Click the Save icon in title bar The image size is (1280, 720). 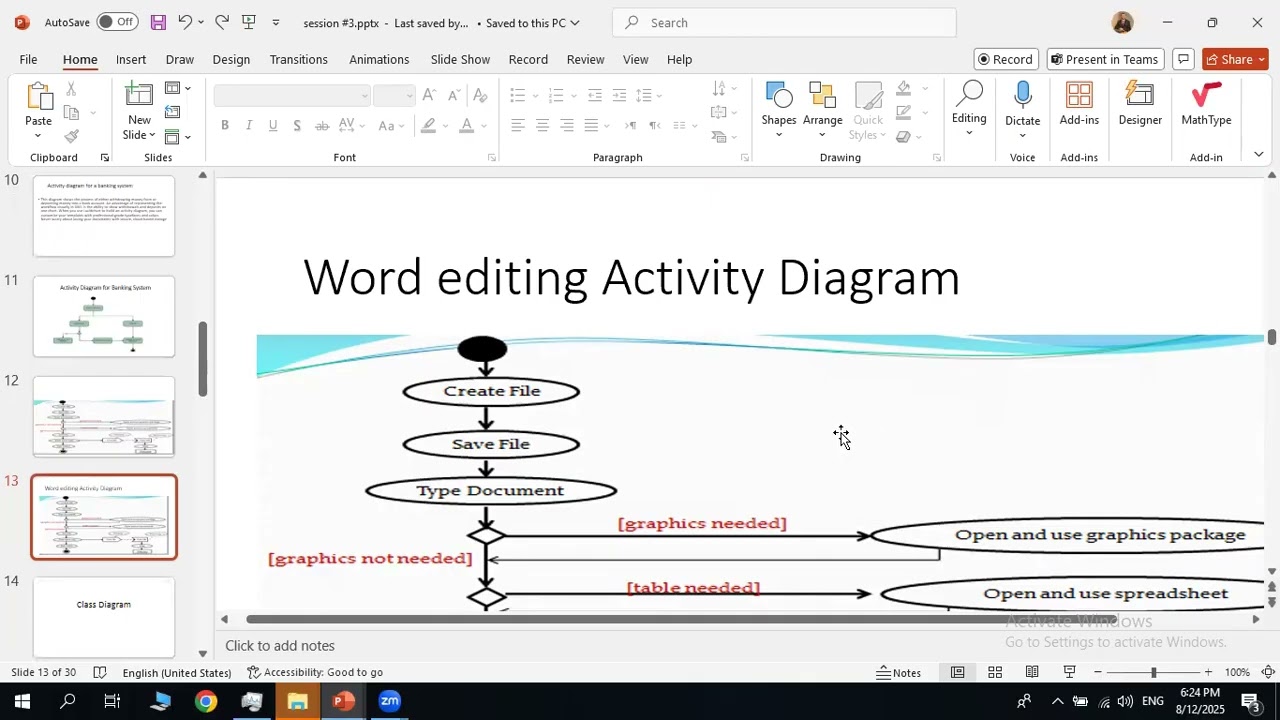click(158, 22)
